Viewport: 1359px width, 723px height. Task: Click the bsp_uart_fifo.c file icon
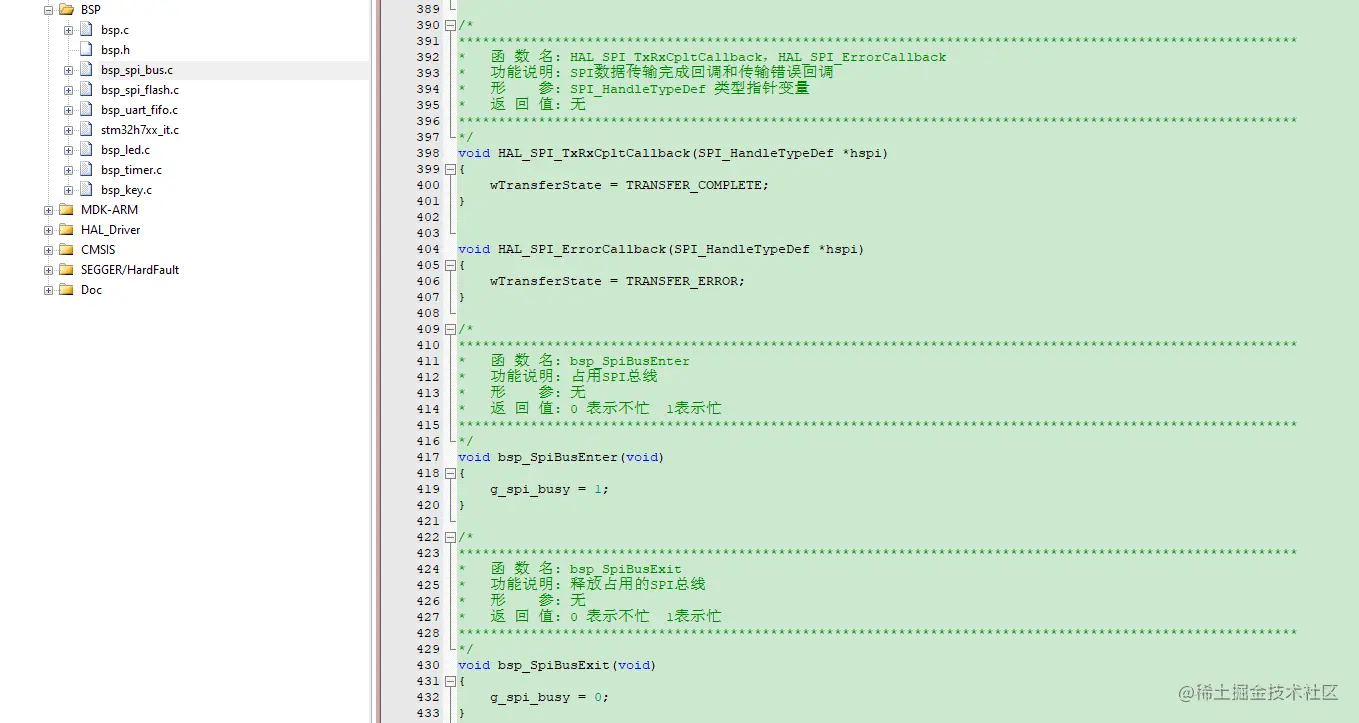86,110
